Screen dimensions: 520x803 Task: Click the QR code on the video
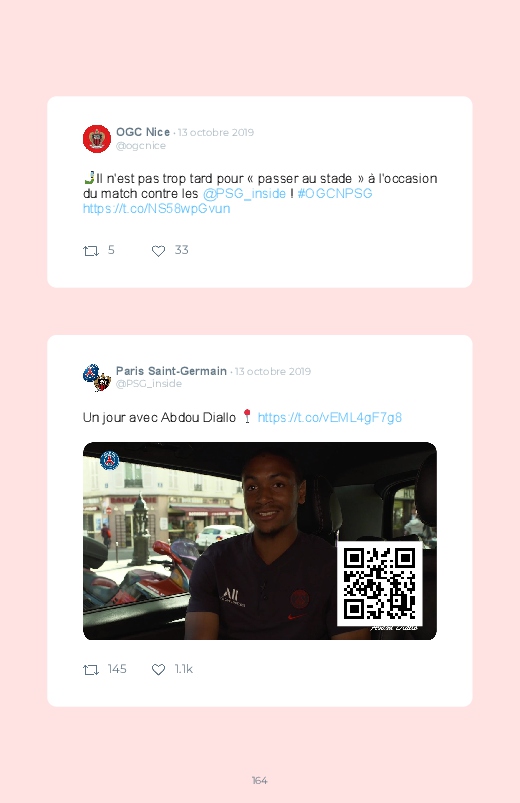coord(379,583)
